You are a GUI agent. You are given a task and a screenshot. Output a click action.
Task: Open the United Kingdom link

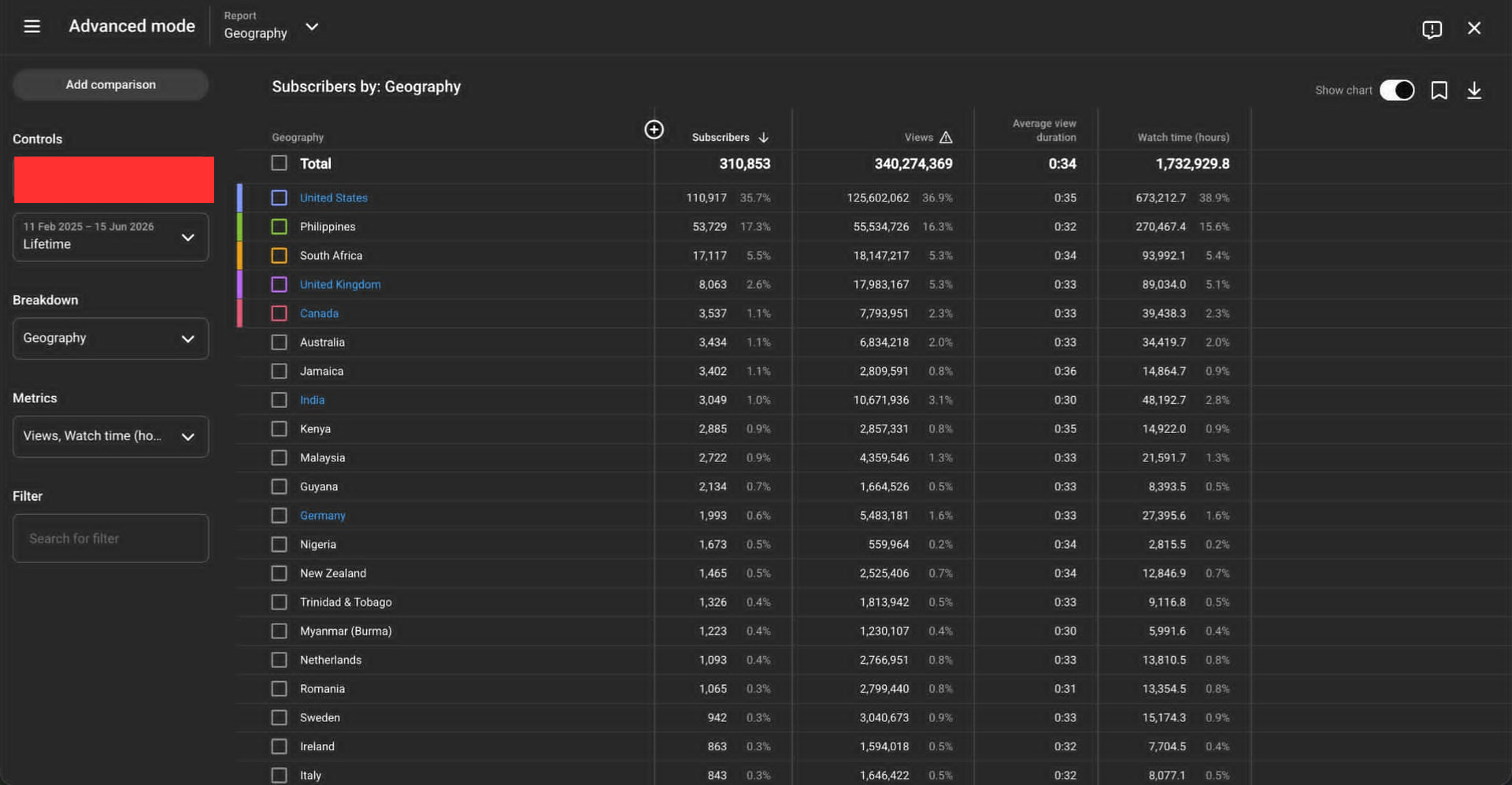(x=340, y=284)
